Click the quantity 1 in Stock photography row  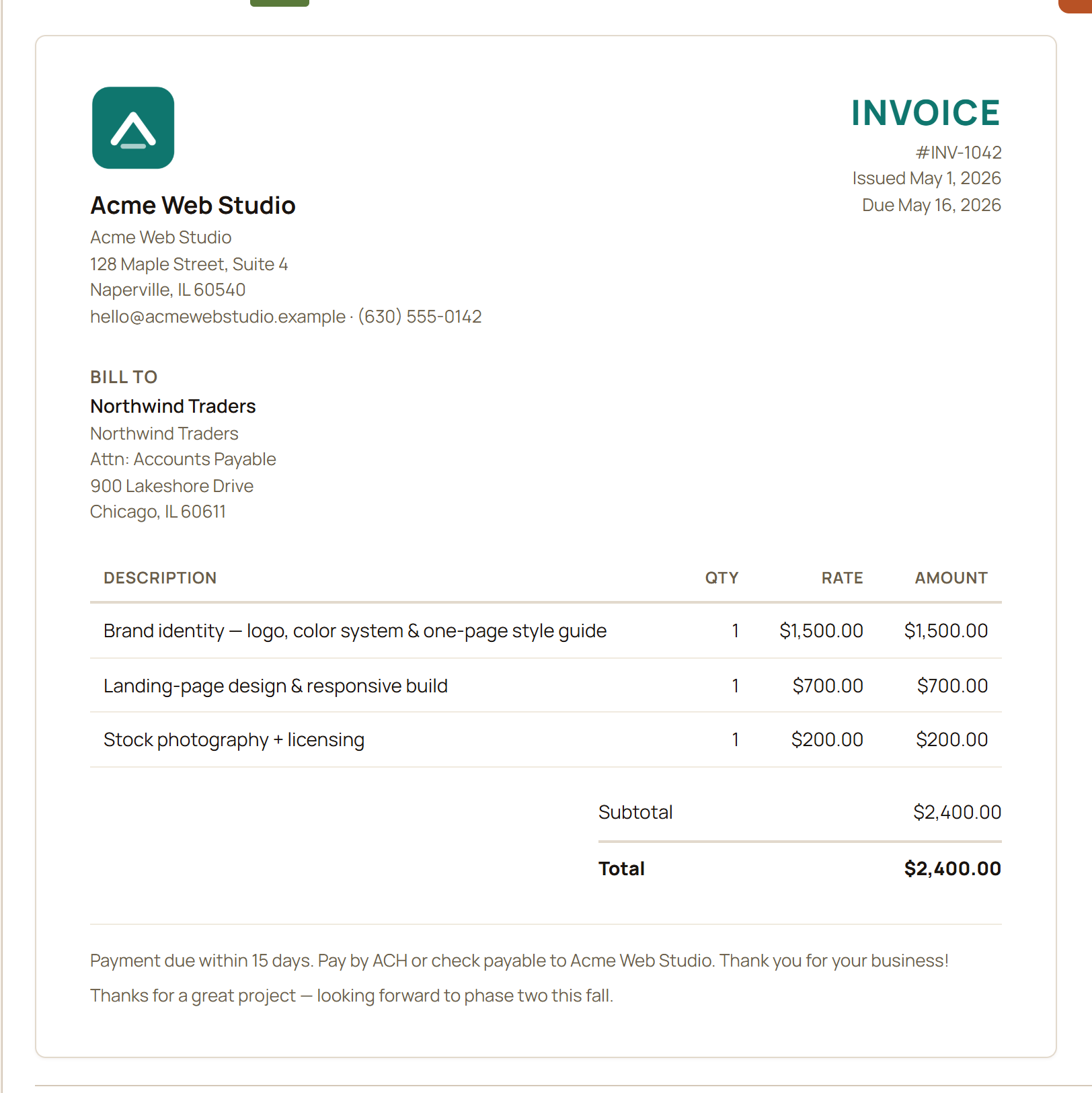pos(736,739)
